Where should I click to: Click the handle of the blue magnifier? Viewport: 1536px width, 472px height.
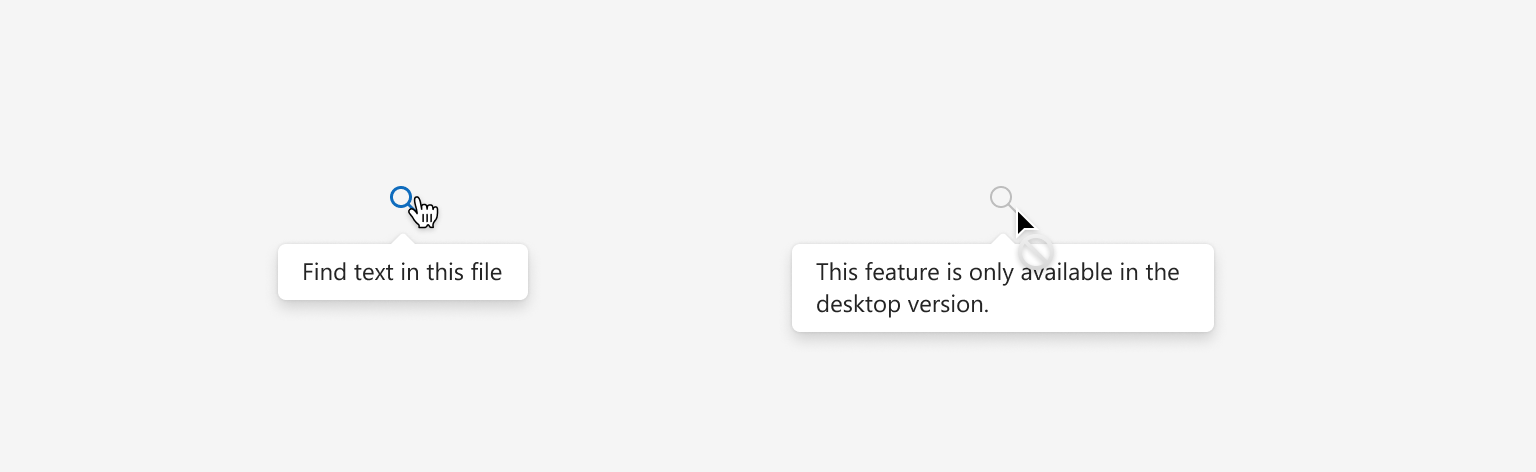point(412,208)
